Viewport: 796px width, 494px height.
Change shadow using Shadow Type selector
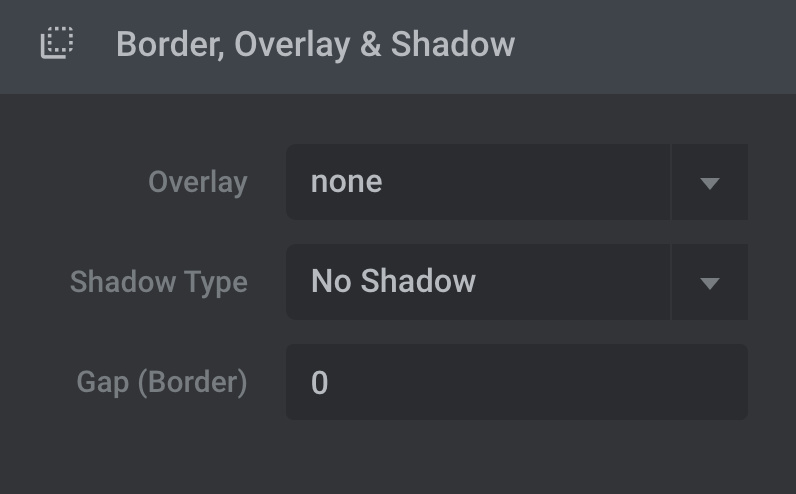tap(517, 282)
